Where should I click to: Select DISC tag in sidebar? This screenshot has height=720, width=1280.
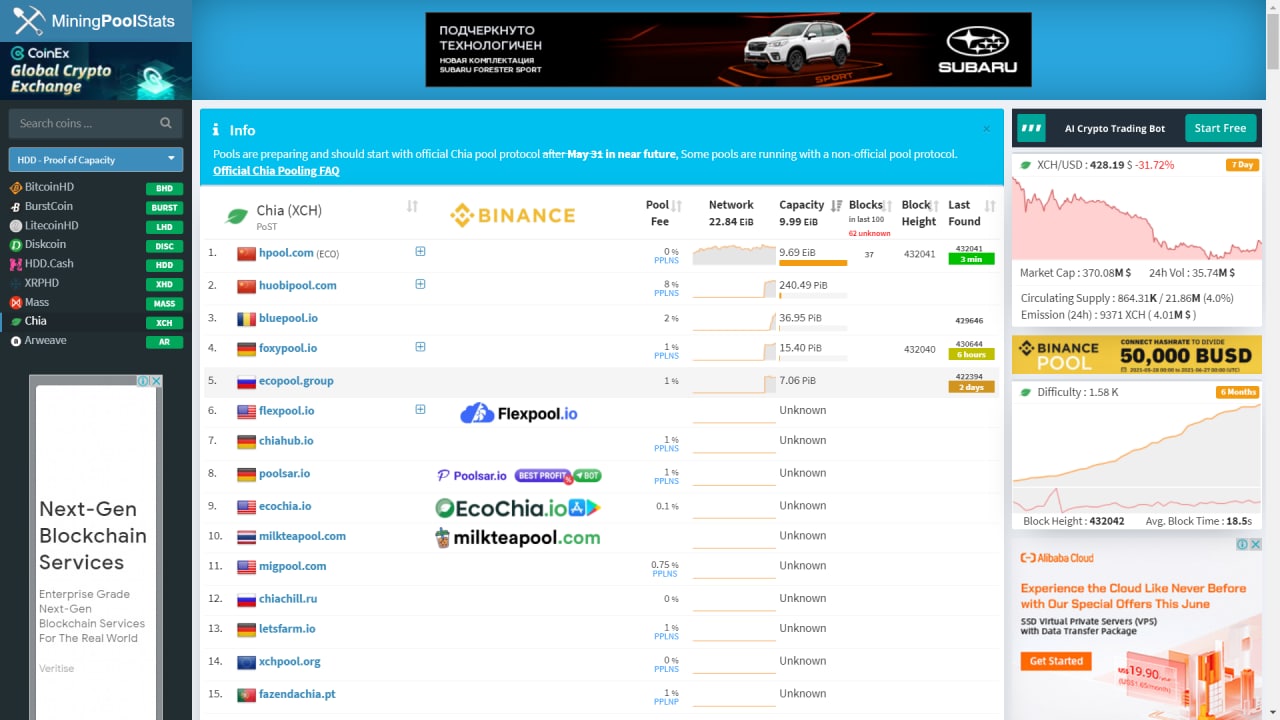(x=164, y=246)
